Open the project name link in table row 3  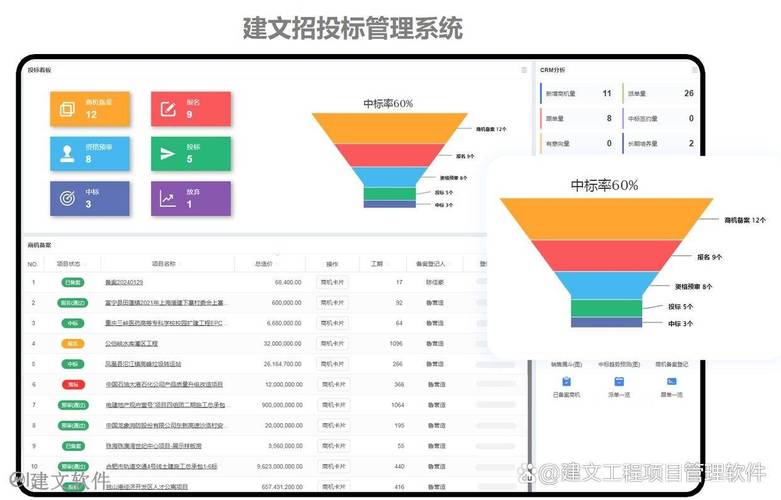click(x=165, y=323)
